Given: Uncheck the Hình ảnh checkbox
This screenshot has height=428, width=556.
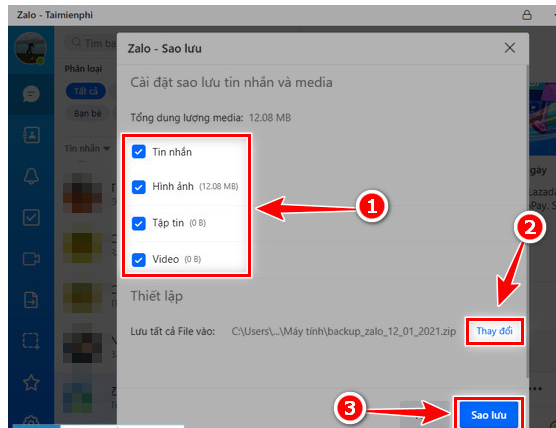Looking at the screenshot, I should (x=139, y=187).
